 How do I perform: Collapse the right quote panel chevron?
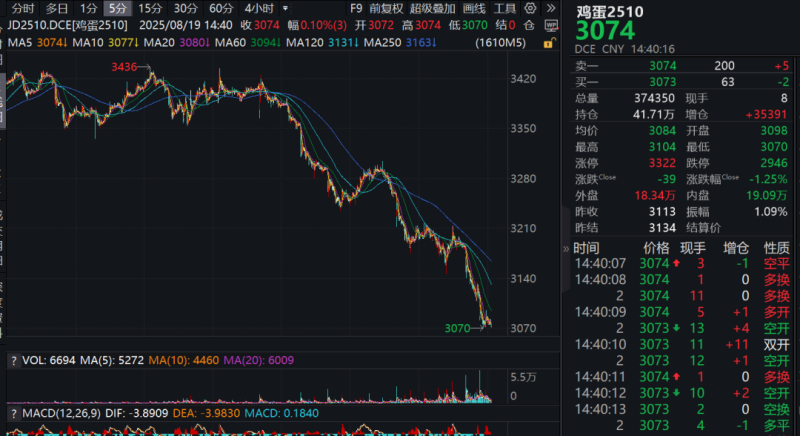(x=565, y=249)
